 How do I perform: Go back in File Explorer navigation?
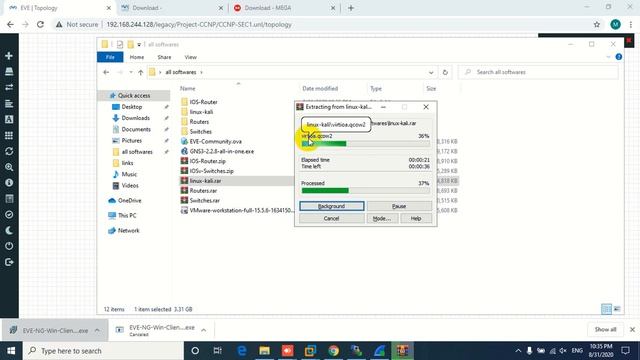[106, 72]
